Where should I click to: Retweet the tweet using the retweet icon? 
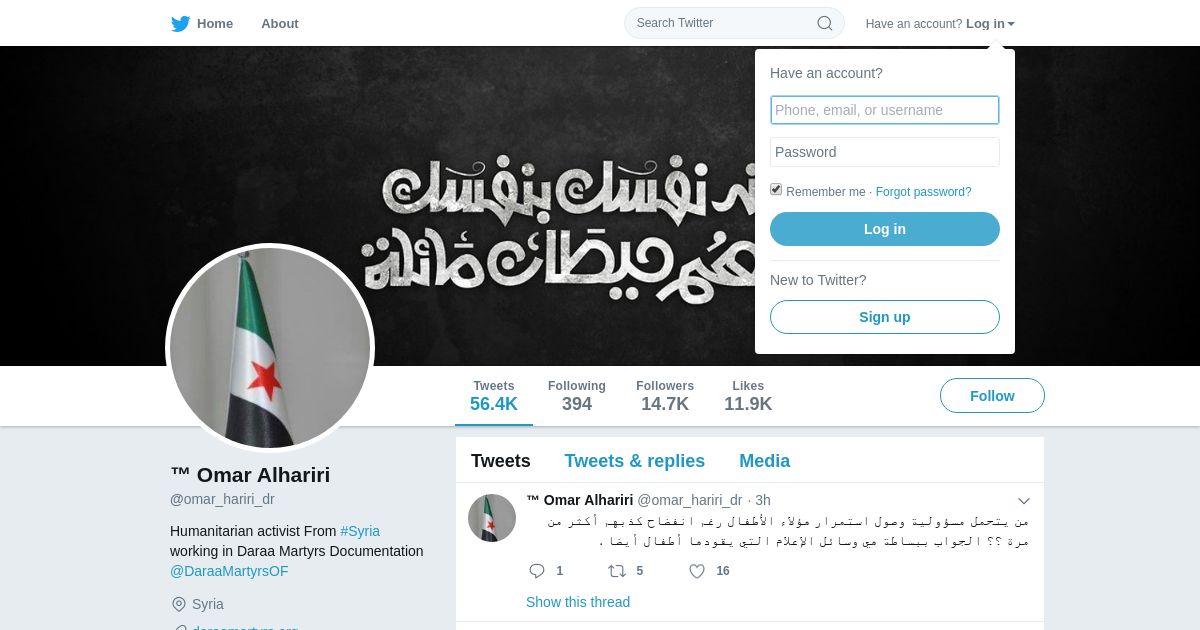[617, 571]
